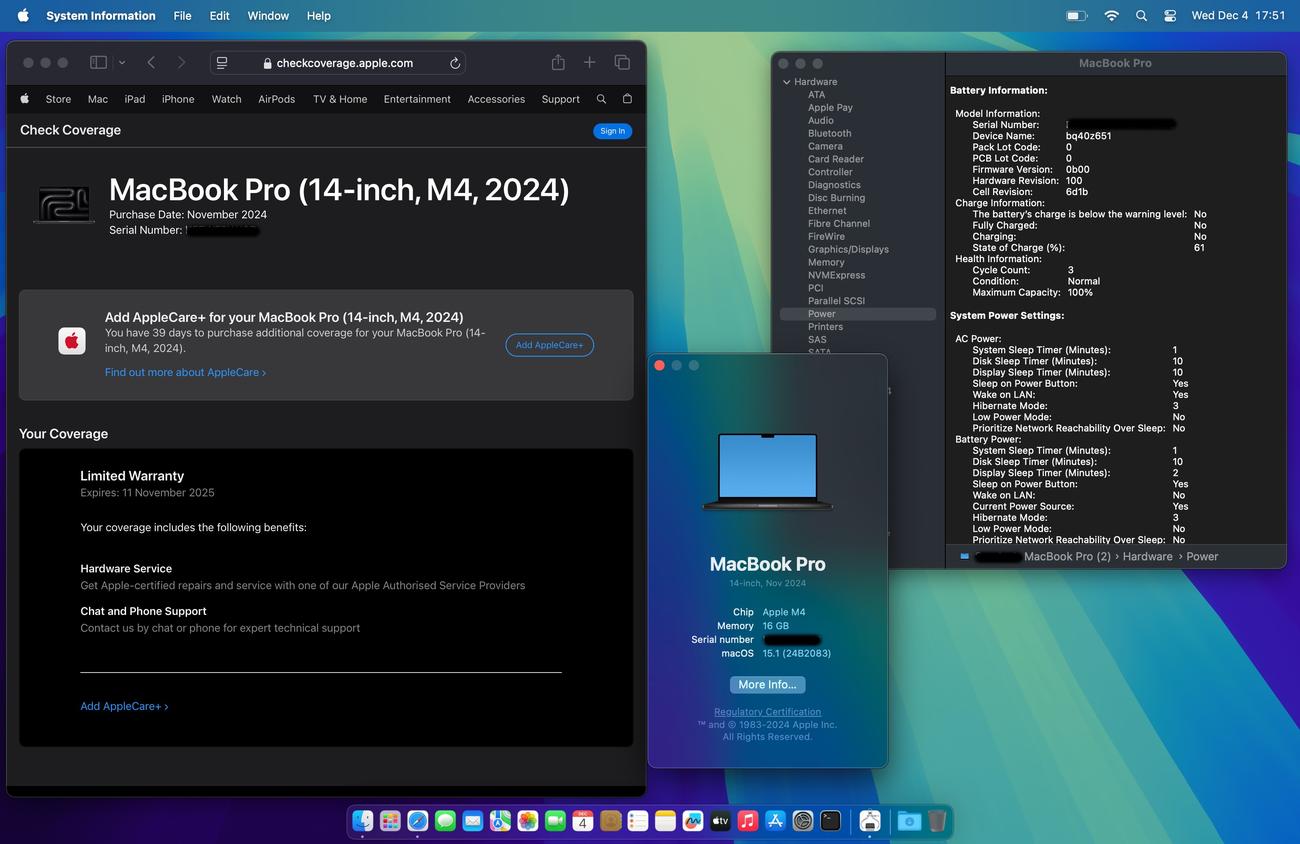The image size is (1300, 844).
Task: Open the Apple TV app in the Dock
Action: (720, 821)
